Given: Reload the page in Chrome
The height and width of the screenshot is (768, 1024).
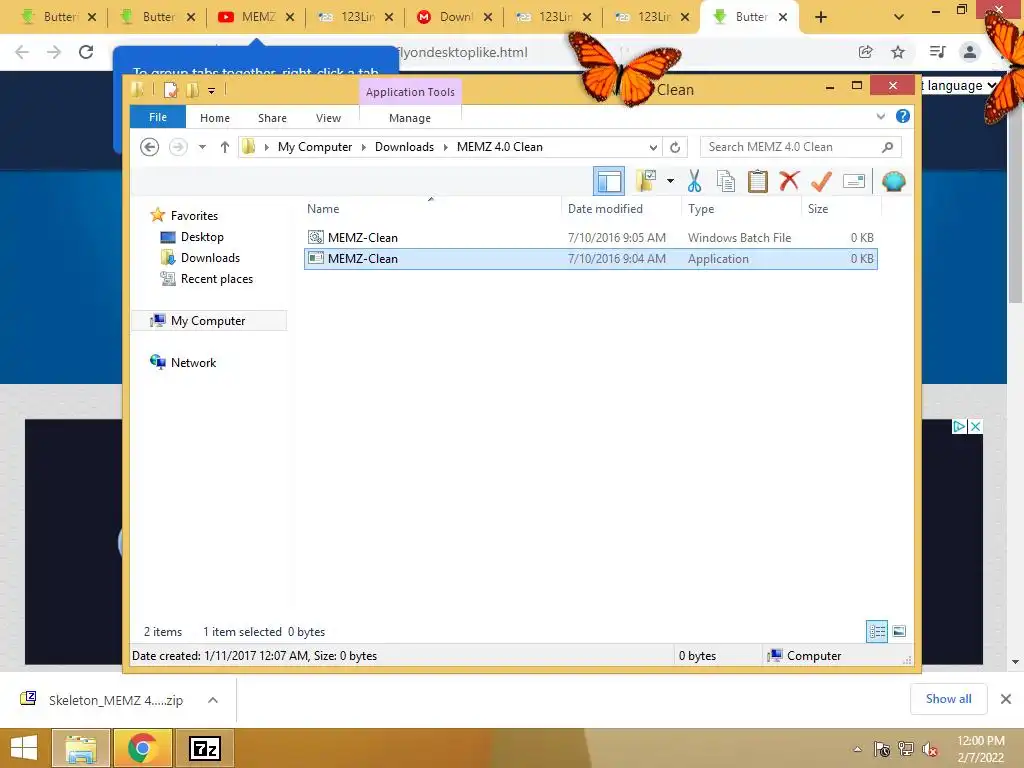Looking at the screenshot, I should tap(86, 52).
